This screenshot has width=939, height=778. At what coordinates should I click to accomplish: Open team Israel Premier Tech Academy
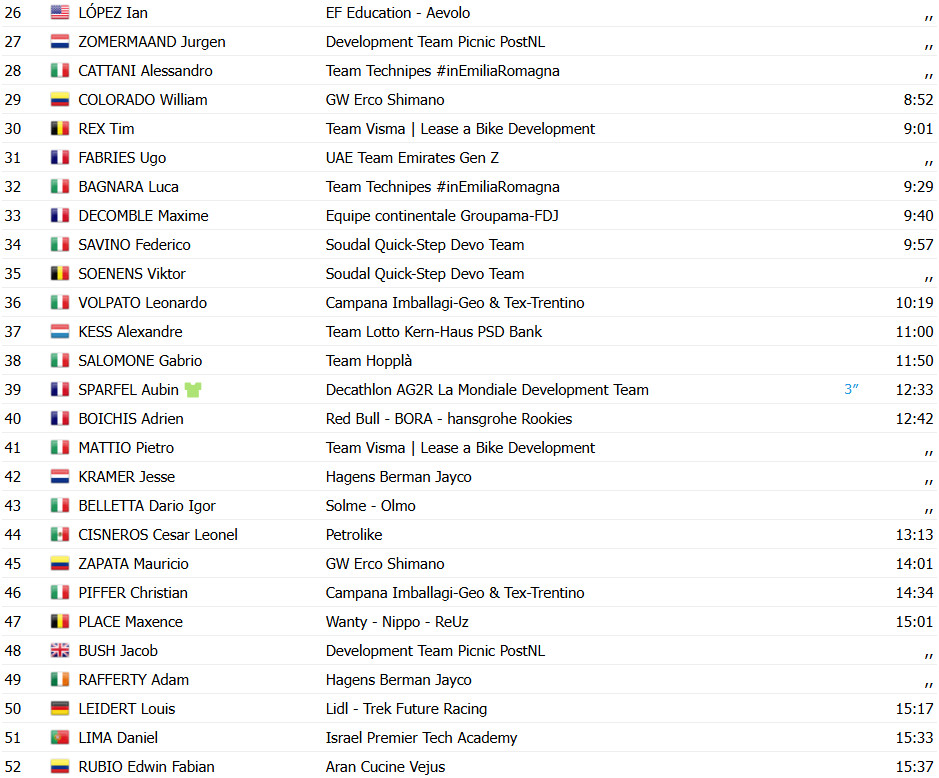click(421, 738)
